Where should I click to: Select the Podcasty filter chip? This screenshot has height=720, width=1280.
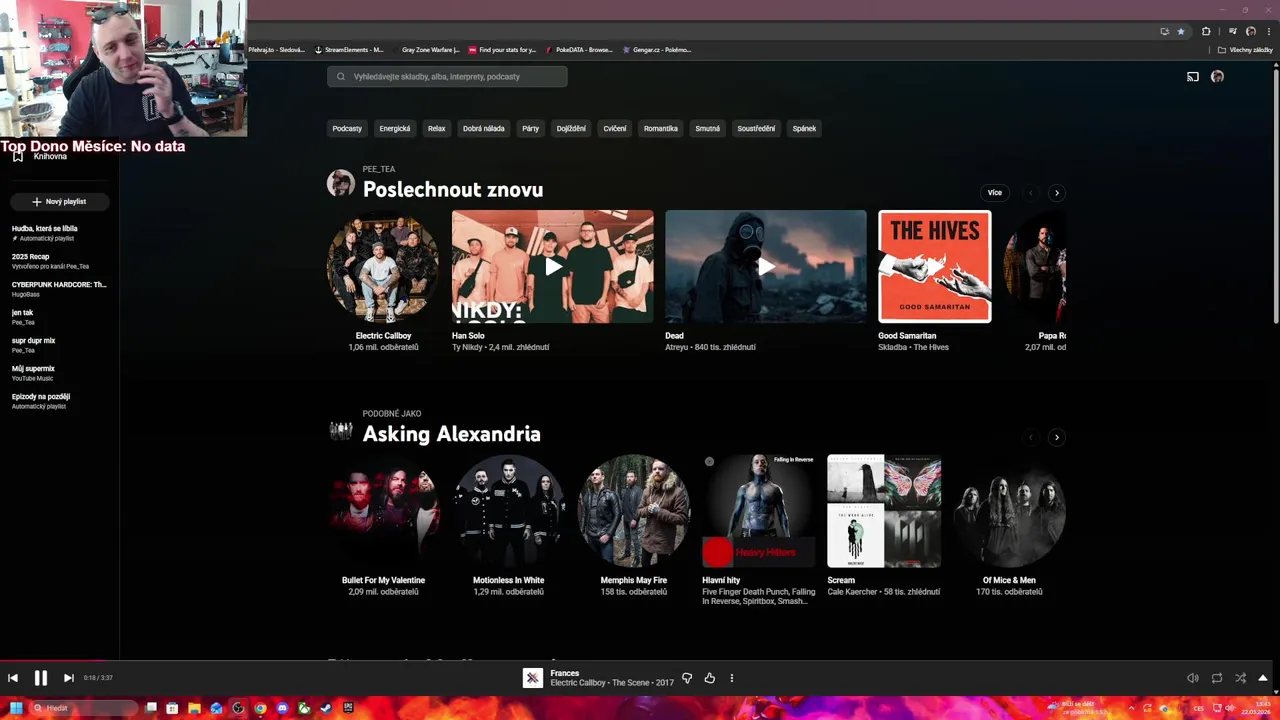347,128
